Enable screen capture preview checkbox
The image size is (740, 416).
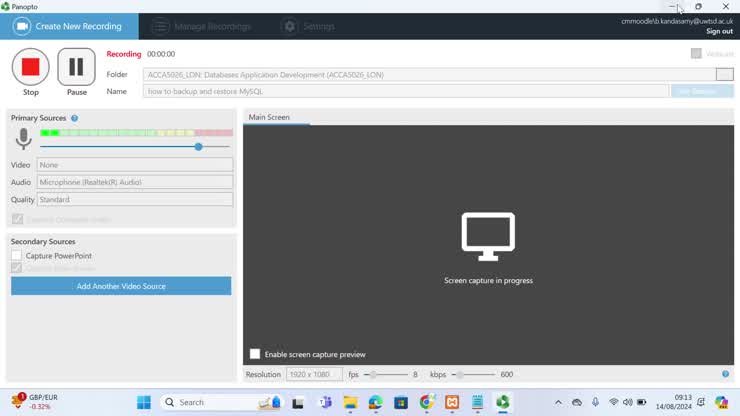(x=255, y=354)
